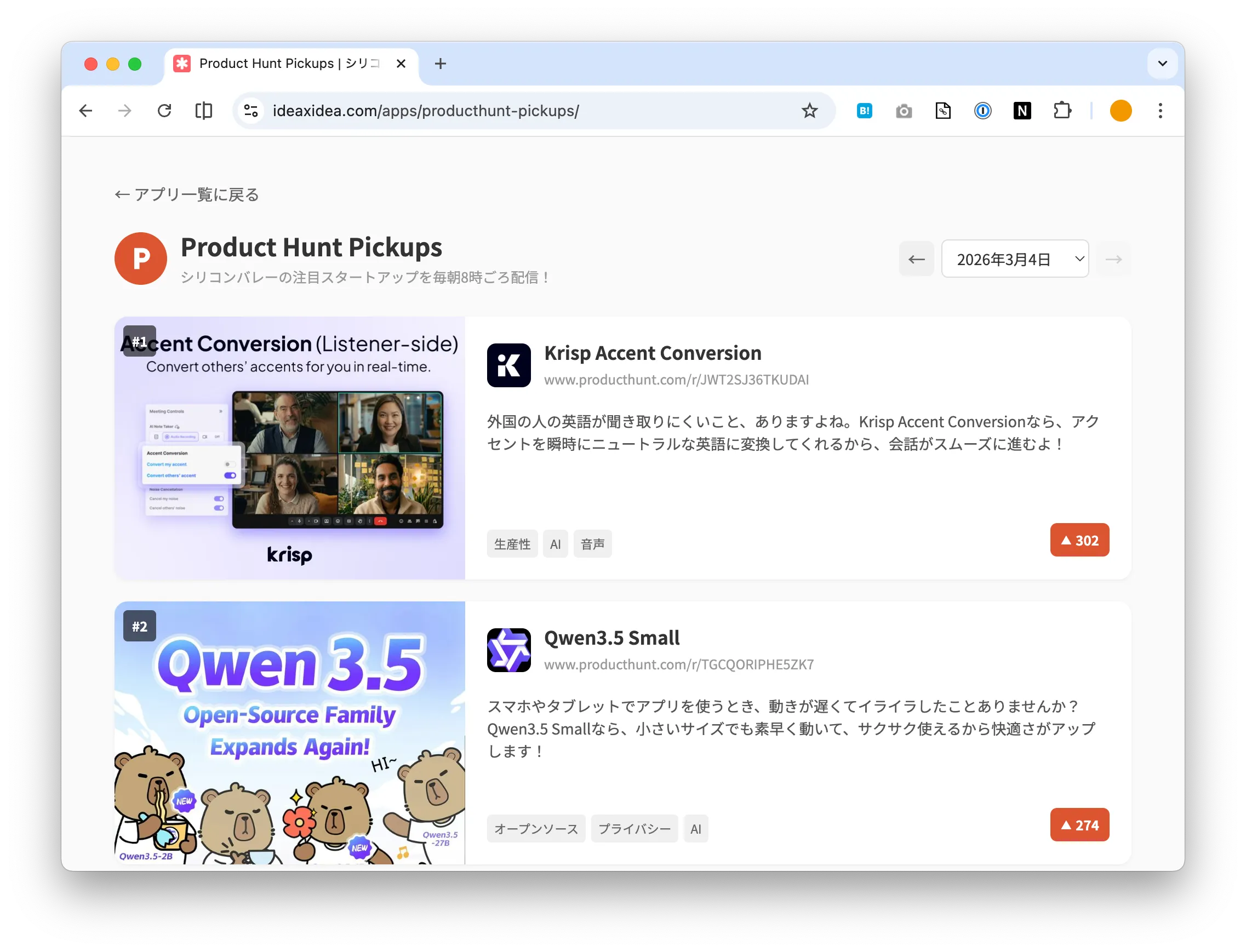Click the Qwen3.5 Small app icon
The image size is (1246, 952).
click(508, 650)
